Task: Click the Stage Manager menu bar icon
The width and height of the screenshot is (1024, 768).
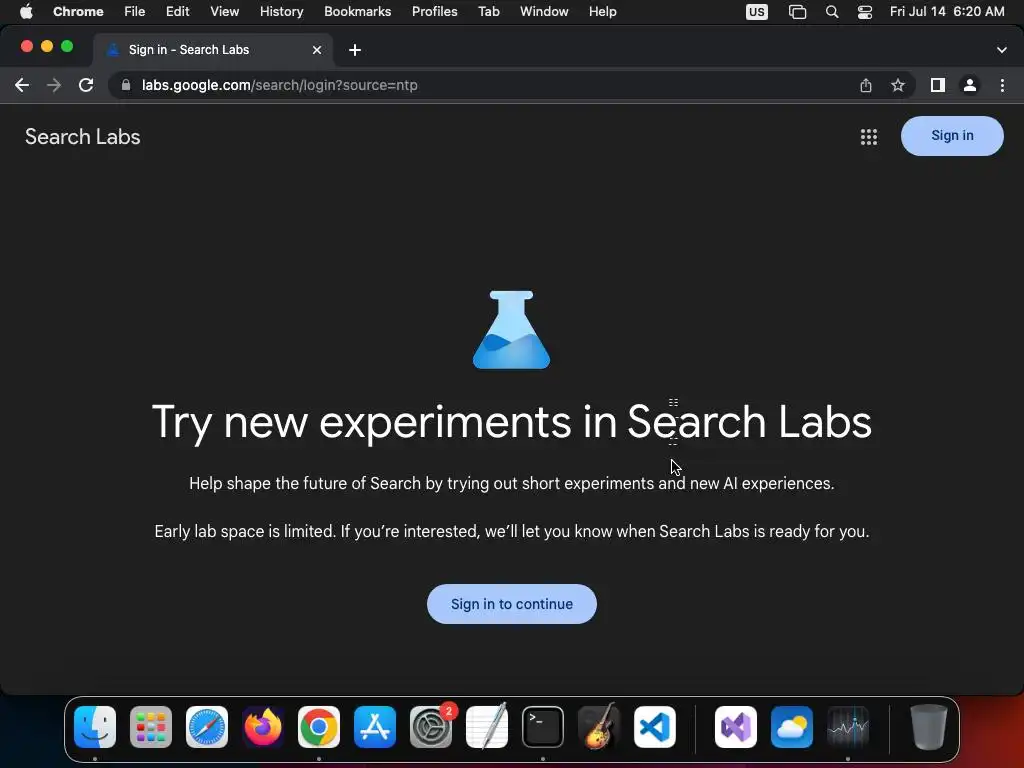Action: (797, 12)
